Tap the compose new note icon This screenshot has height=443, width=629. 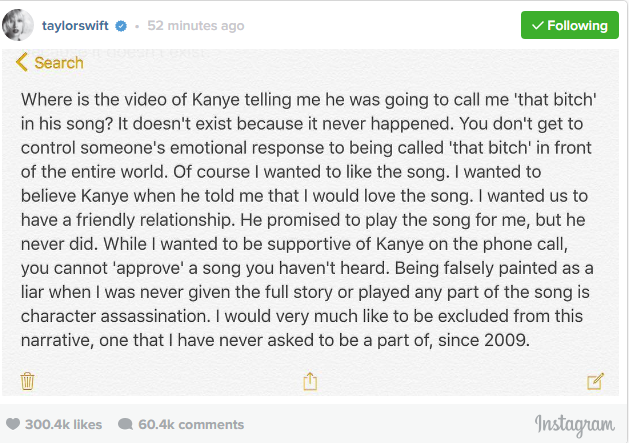[x=595, y=381]
